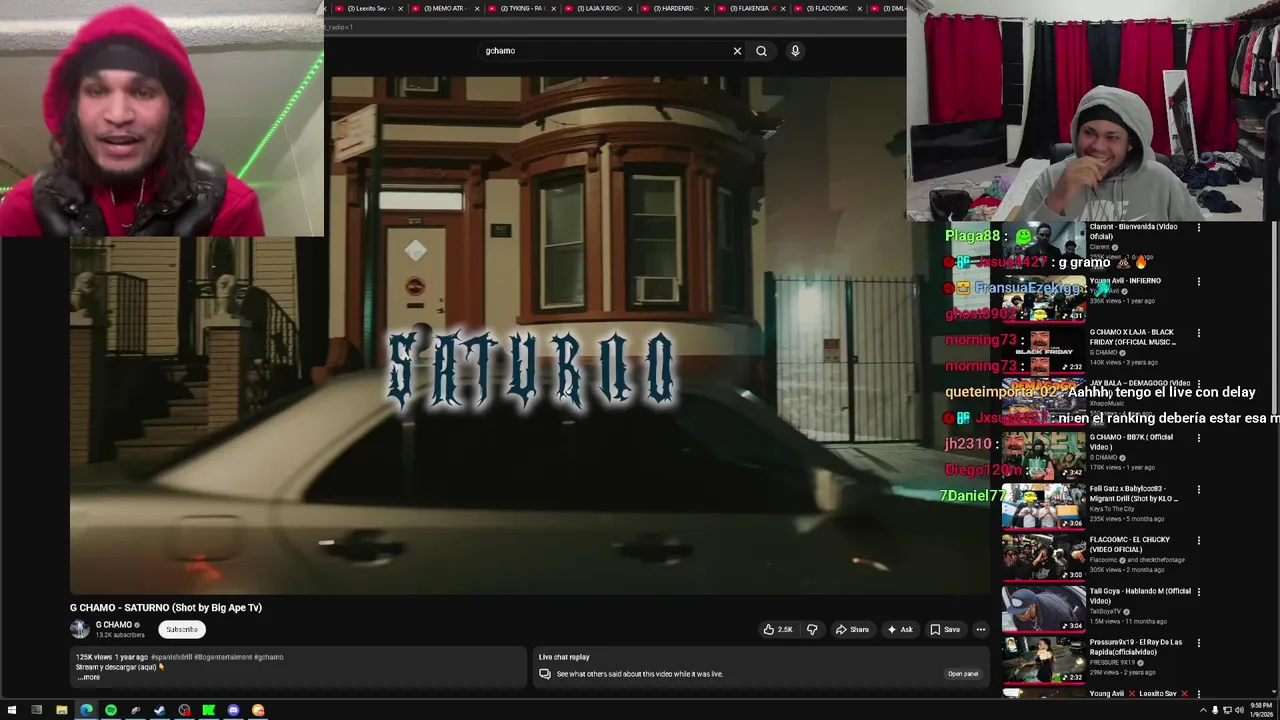Open the Ask AI button
Screen dimensions: 1280x720
[900, 629]
